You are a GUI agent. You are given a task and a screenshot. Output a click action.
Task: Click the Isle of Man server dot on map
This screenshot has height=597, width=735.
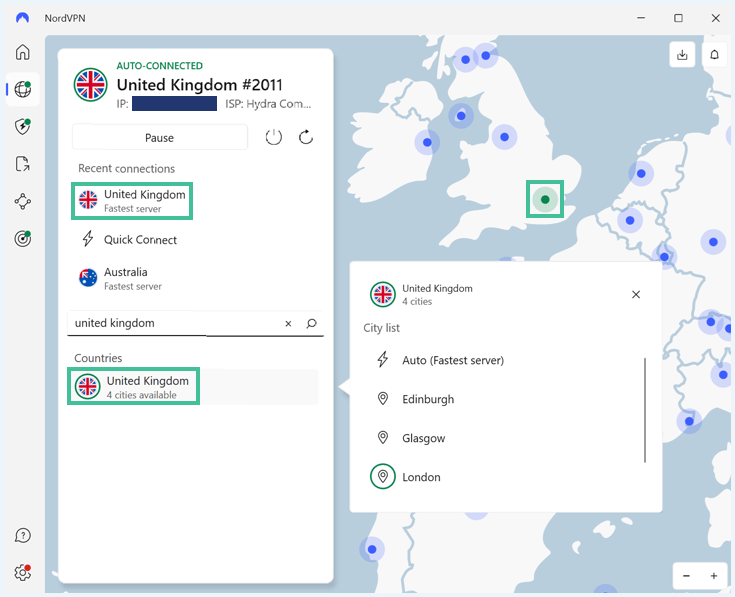[461, 116]
